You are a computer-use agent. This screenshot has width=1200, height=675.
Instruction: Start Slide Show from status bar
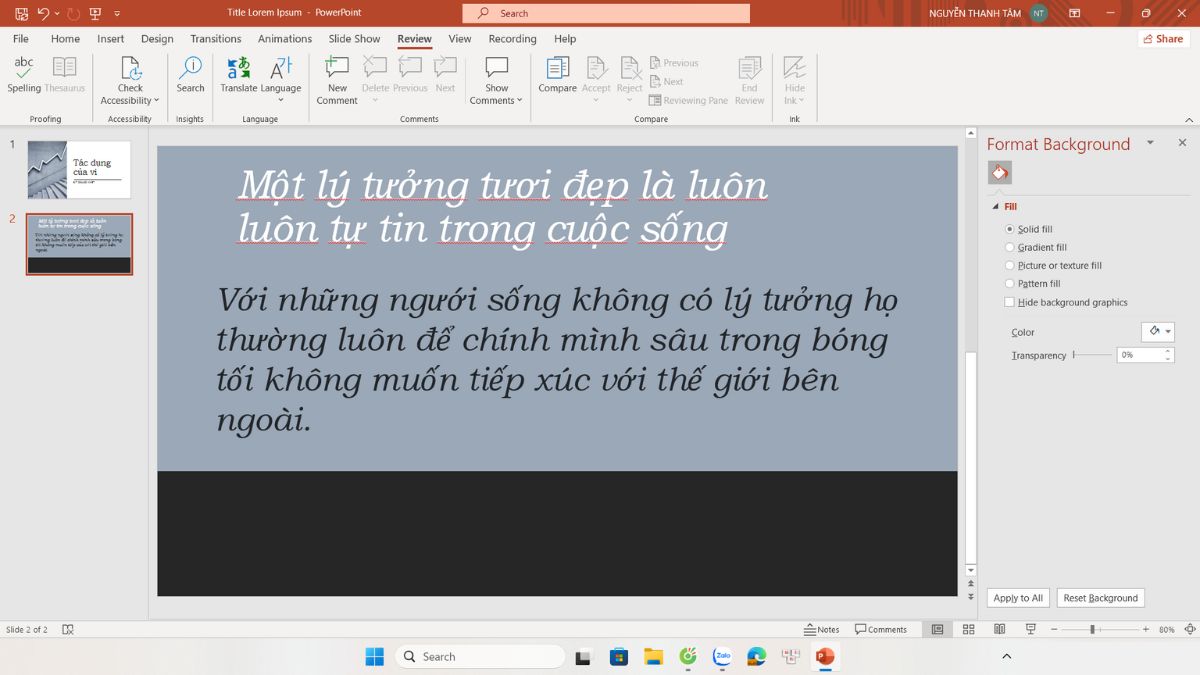tap(1030, 629)
